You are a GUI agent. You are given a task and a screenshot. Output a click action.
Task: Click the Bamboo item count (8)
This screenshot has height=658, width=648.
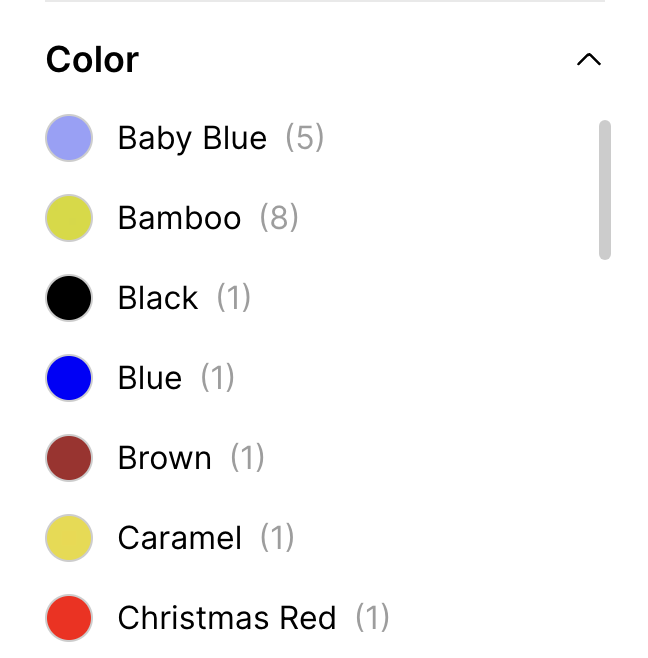click(x=279, y=218)
